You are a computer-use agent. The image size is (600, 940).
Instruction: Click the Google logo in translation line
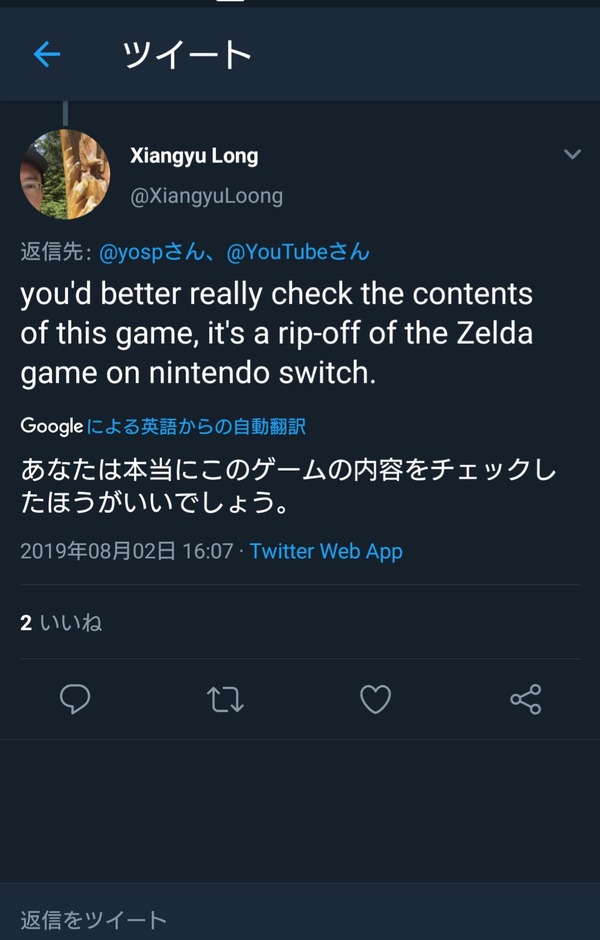pos(52,426)
